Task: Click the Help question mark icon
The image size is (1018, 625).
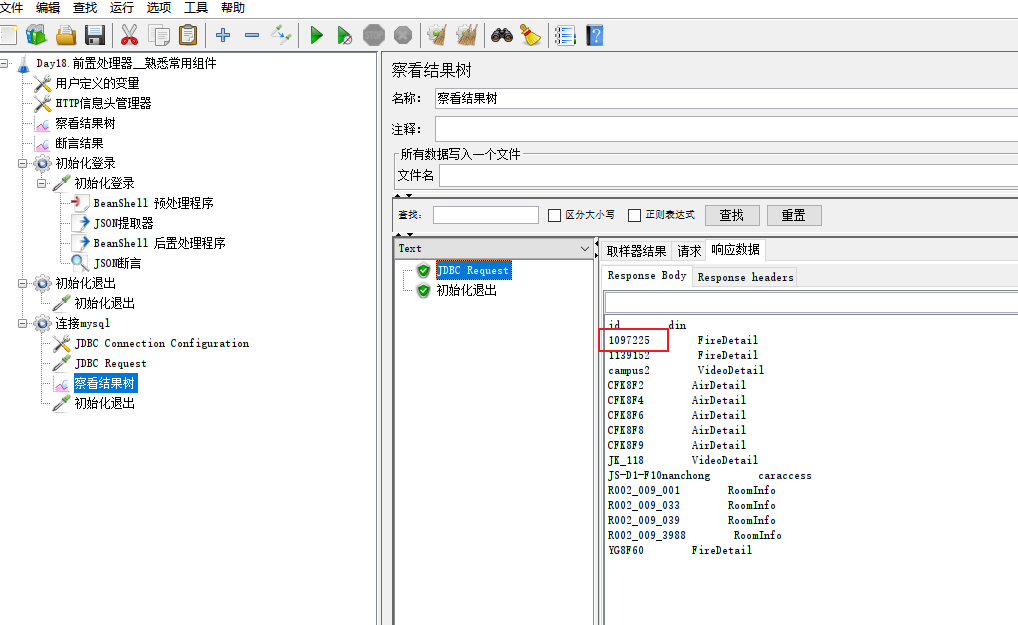Action: pos(595,35)
